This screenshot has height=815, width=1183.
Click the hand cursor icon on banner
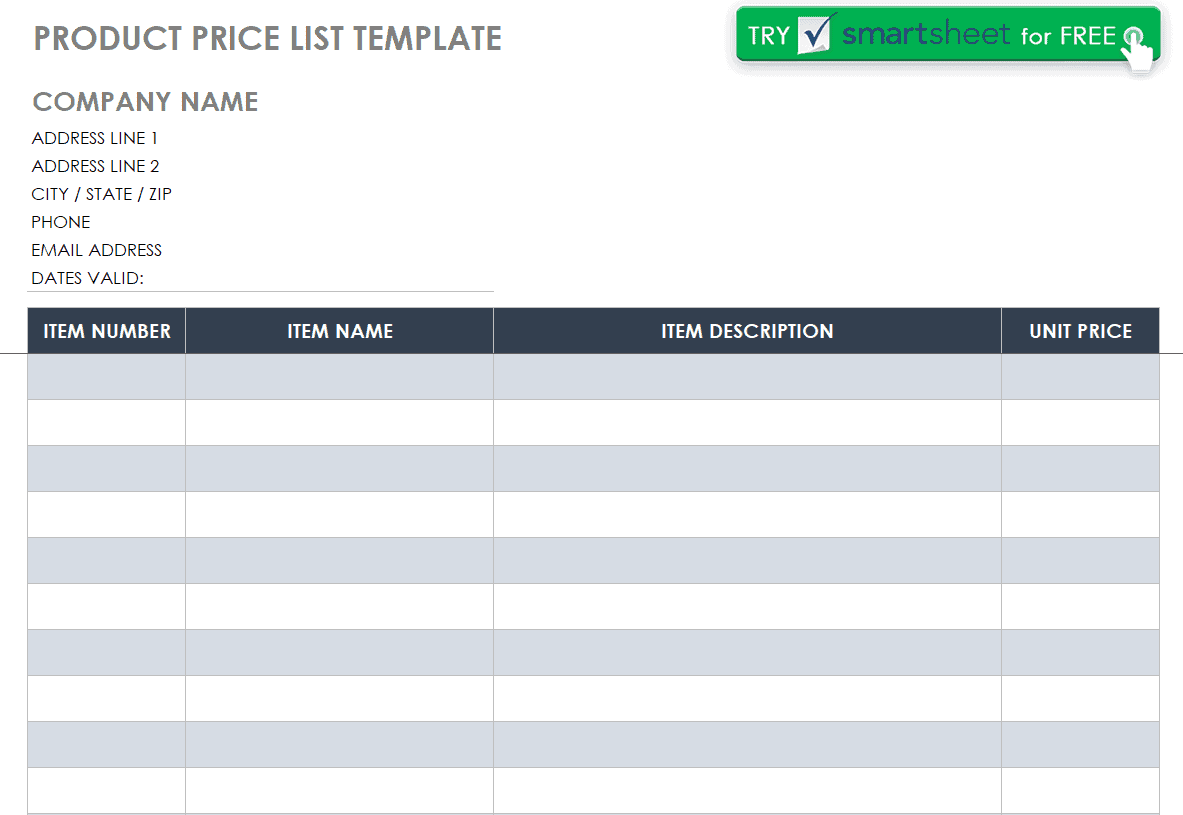tap(1138, 50)
